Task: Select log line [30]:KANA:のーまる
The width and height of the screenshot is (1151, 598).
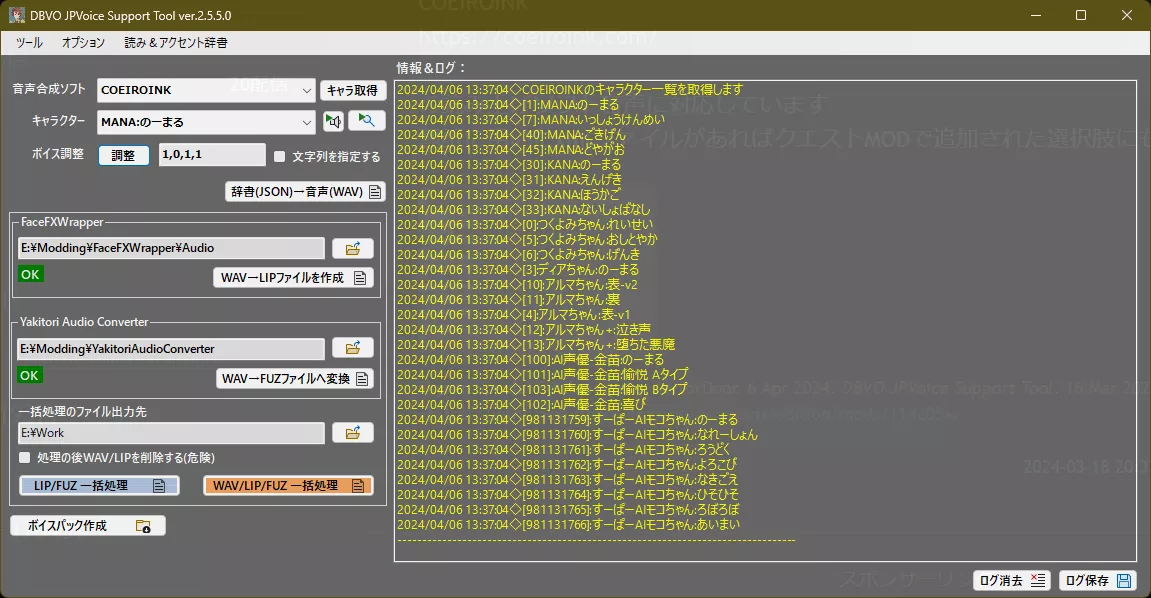Action: (509, 164)
